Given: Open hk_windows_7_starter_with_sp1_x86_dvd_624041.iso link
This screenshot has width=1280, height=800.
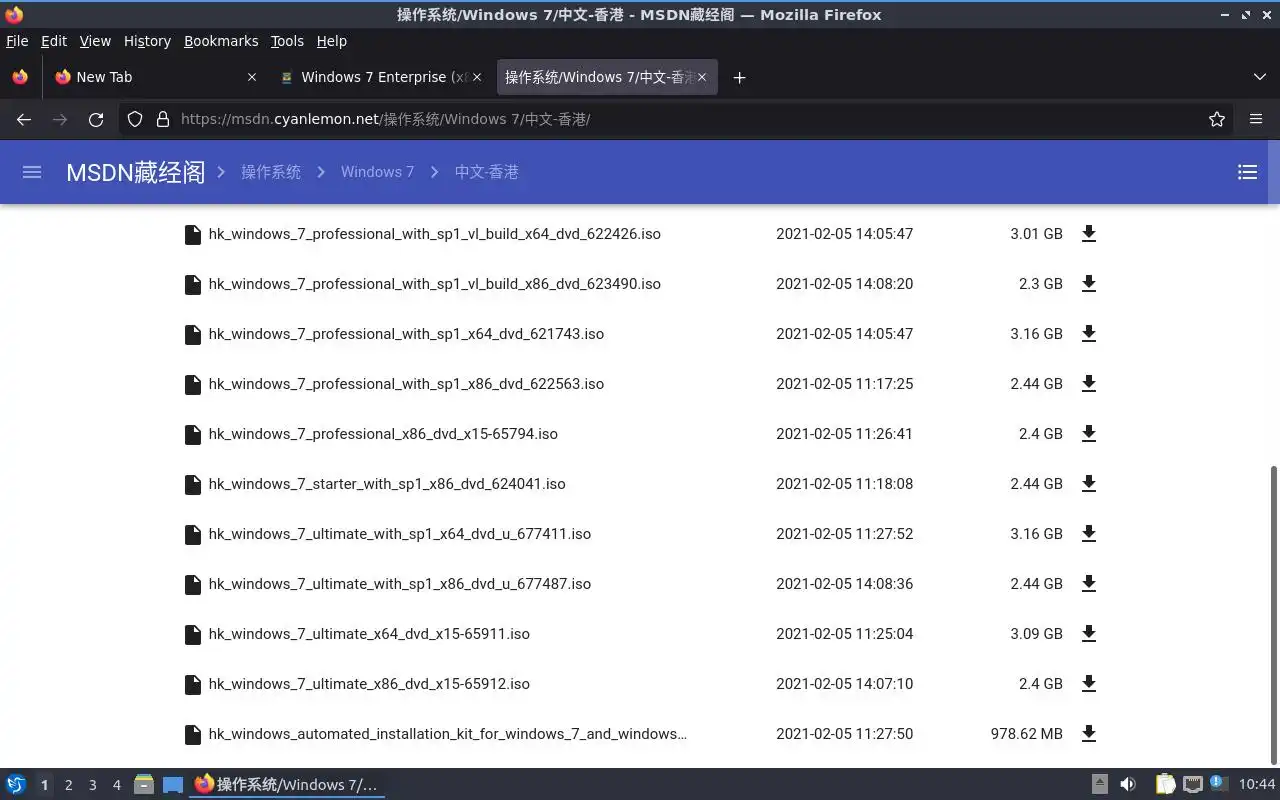Looking at the screenshot, I should pyautogui.click(x=386, y=484).
